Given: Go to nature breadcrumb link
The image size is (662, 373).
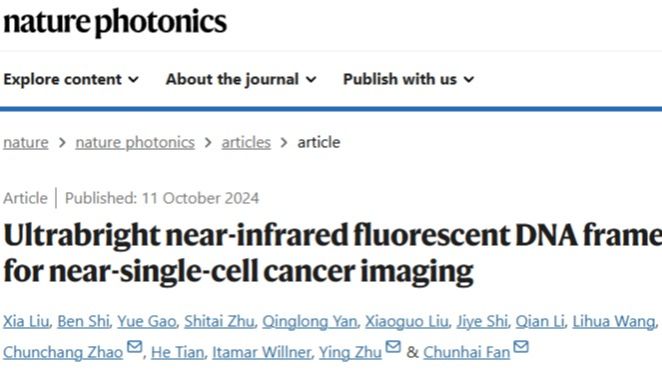Looking at the screenshot, I should pos(26,142).
